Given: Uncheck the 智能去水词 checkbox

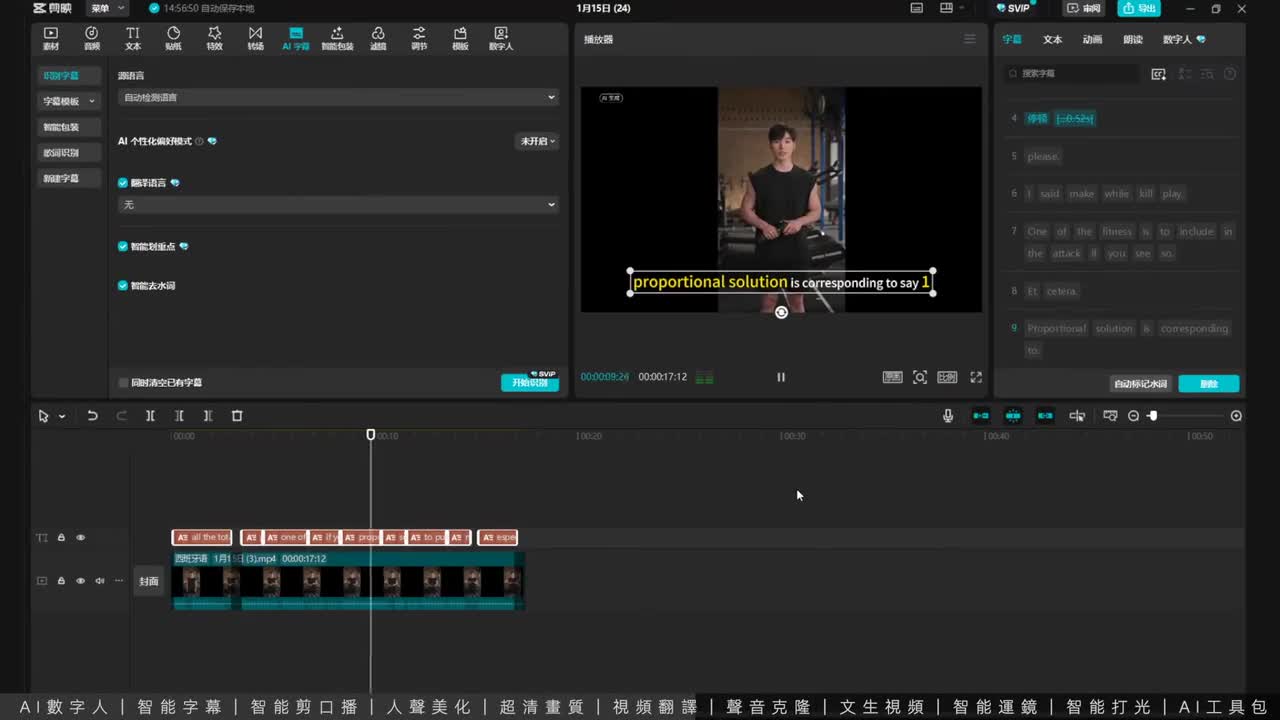Looking at the screenshot, I should point(123,286).
